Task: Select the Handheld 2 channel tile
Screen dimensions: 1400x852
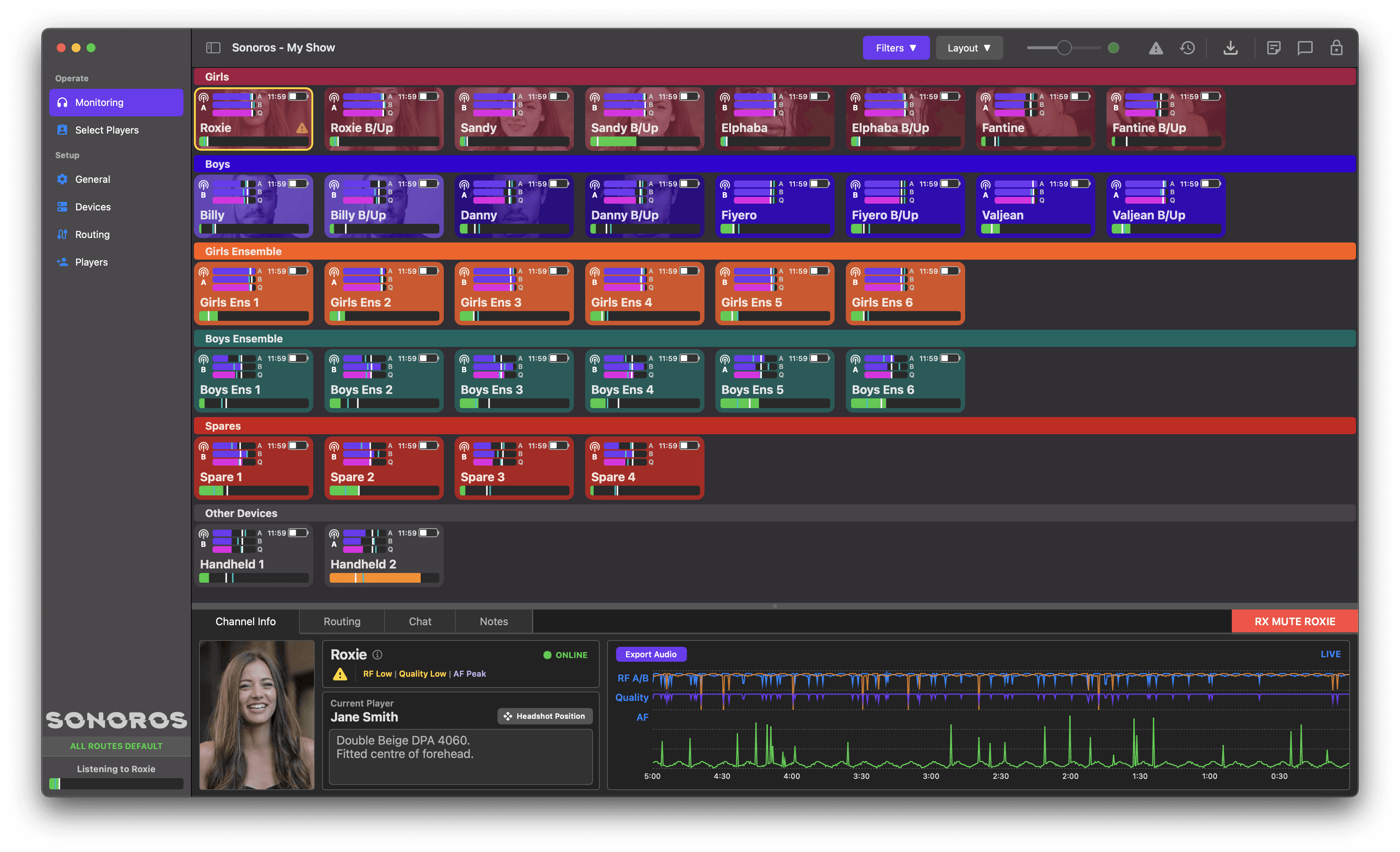Action: [383, 555]
